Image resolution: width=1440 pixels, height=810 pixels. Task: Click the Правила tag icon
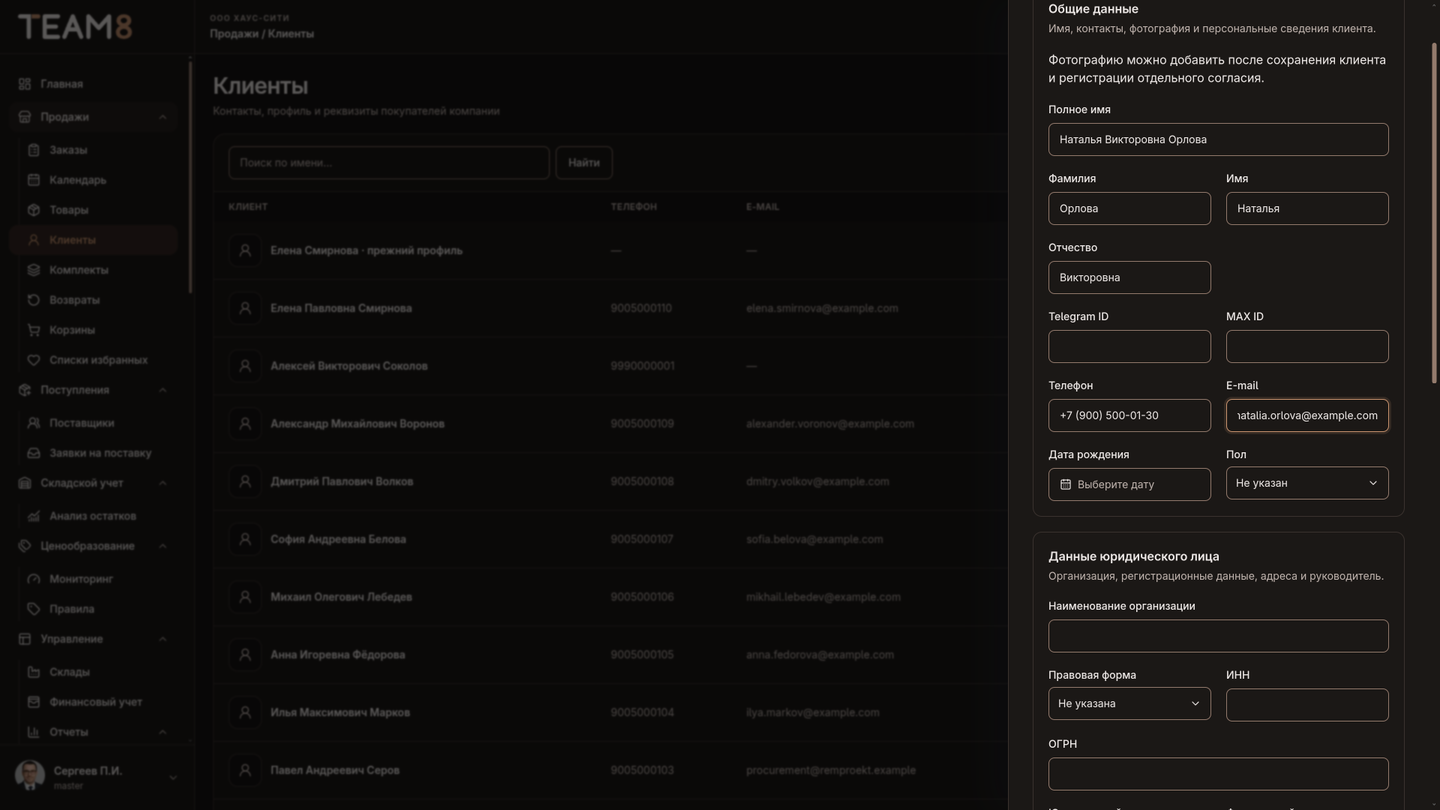tap(33, 609)
